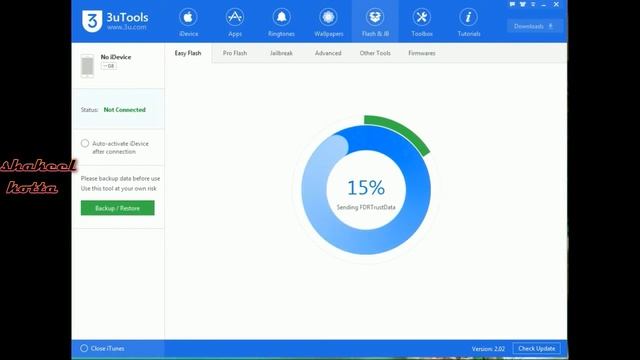This screenshot has height=360, width=640.
Task: Open the Wallpapers section
Action: [x=328, y=22]
